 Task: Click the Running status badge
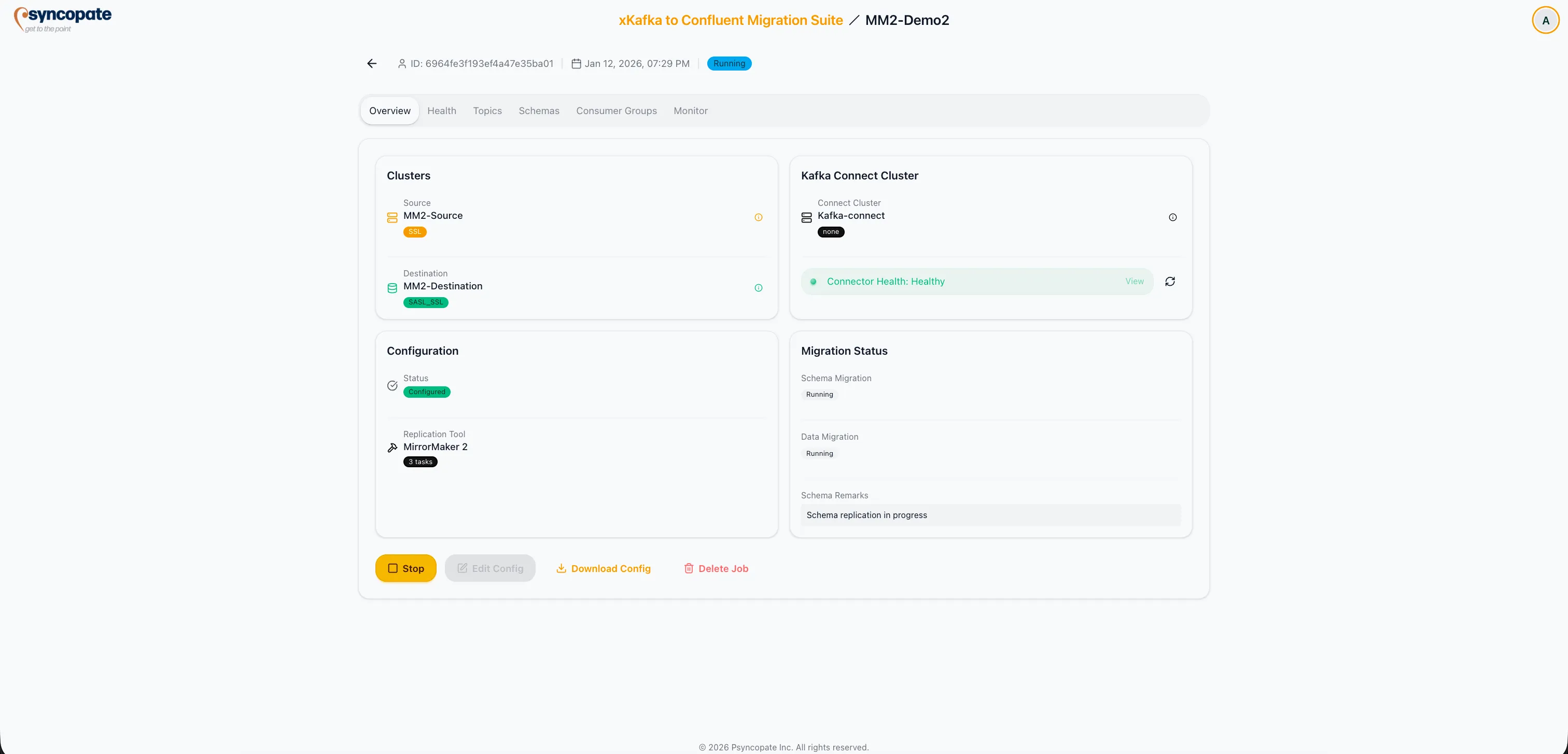pyautogui.click(x=729, y=63)
